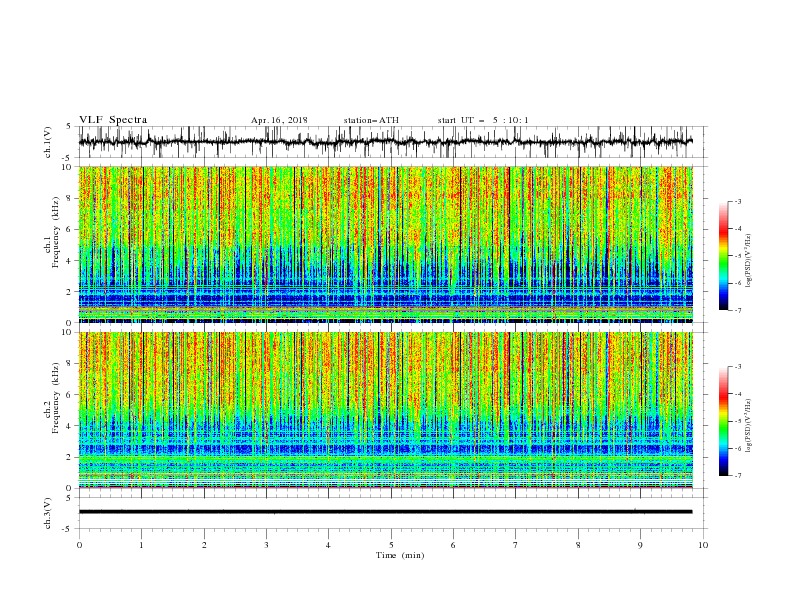792x612 pixels.
Task: Click the 'station=ATH' header label
Action: [371, 120]
